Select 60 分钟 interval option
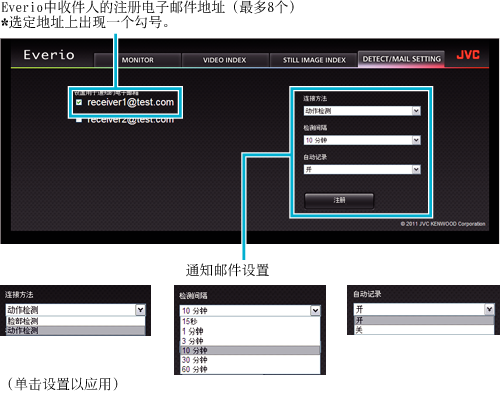The height and width of the screenshot is (394, 500). [250, 369]
